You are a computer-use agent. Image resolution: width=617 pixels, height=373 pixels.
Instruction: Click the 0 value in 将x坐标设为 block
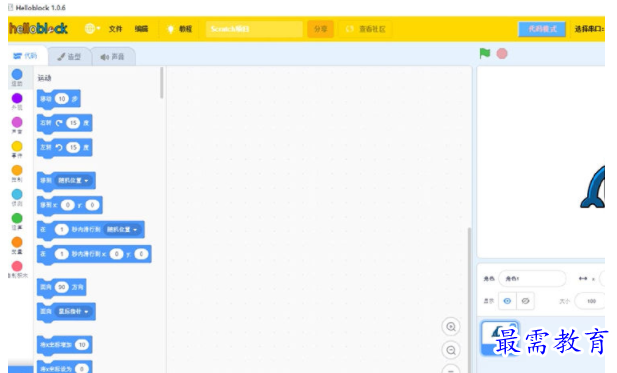tap(81, 369)
